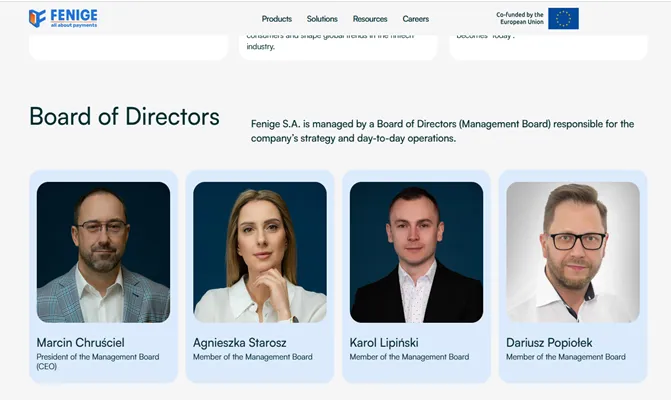Click the FENIGE all about payments wordmark

pos(74,18)
